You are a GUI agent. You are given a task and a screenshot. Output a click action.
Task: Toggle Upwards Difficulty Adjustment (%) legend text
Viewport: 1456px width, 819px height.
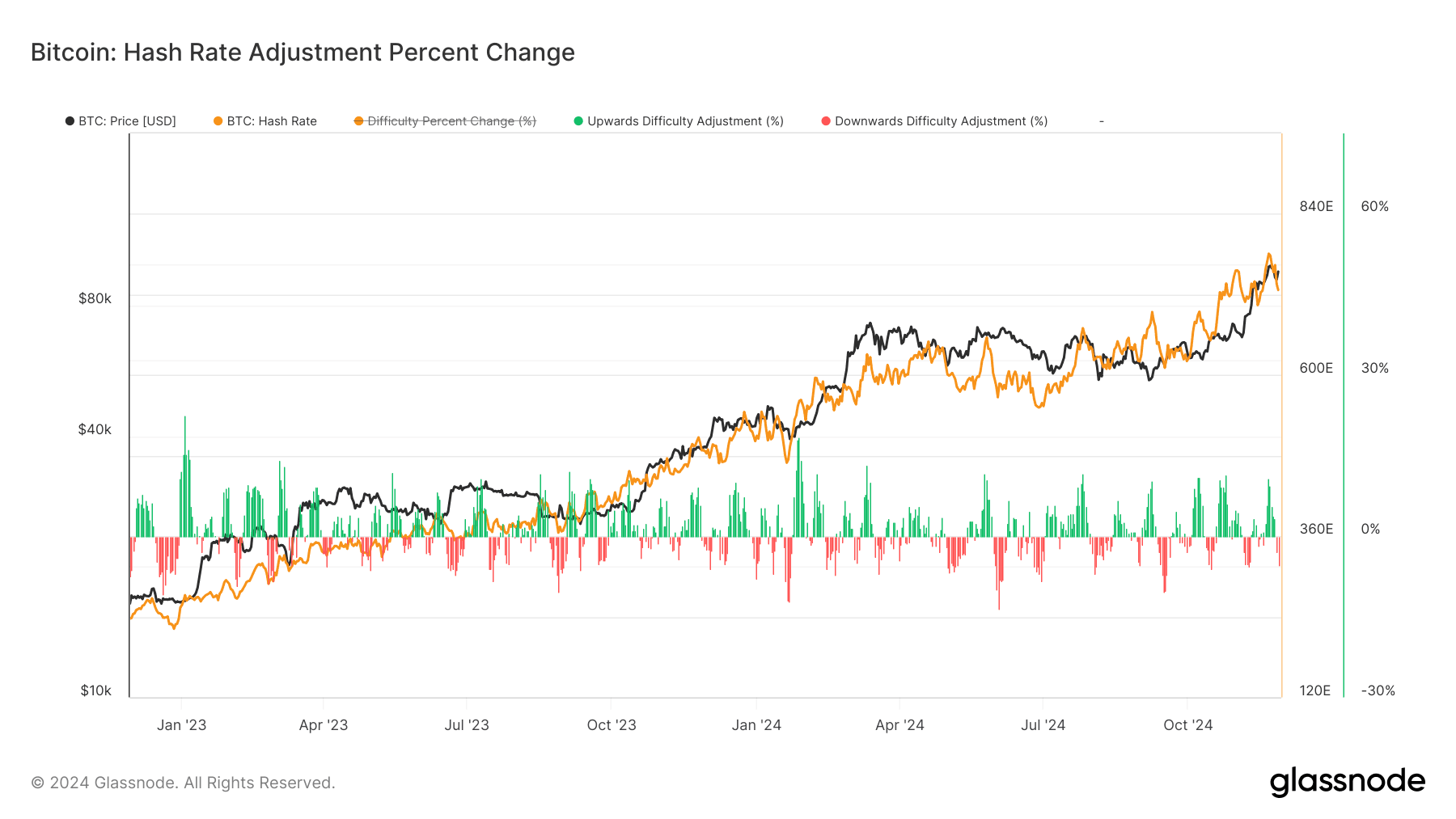685,121
